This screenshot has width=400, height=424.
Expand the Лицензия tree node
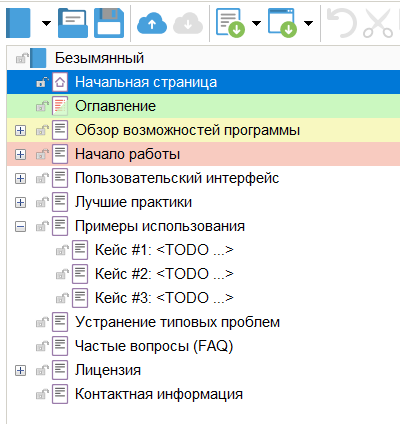[20, 371]
